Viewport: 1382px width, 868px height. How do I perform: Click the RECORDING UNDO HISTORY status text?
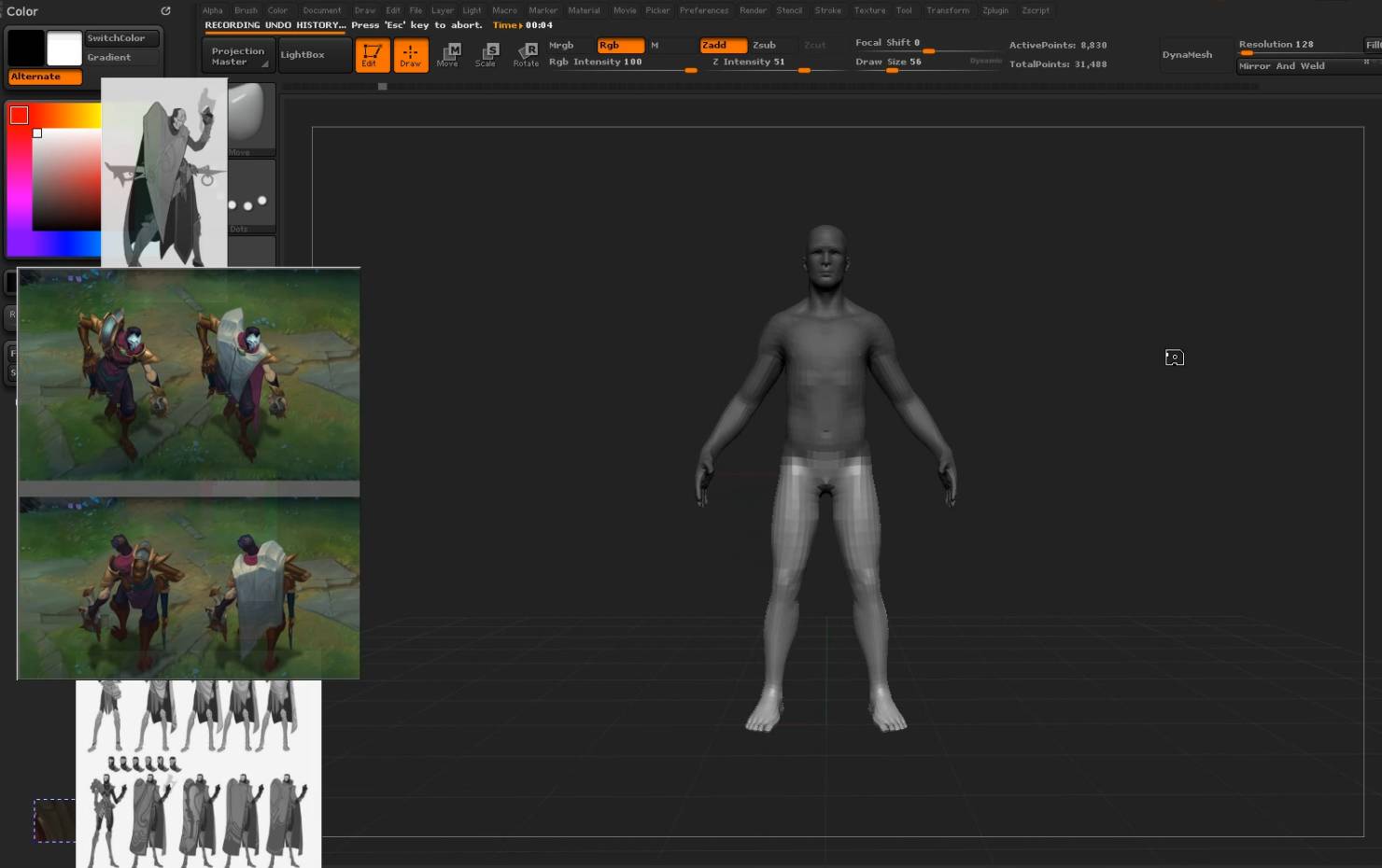click(275, 25)
